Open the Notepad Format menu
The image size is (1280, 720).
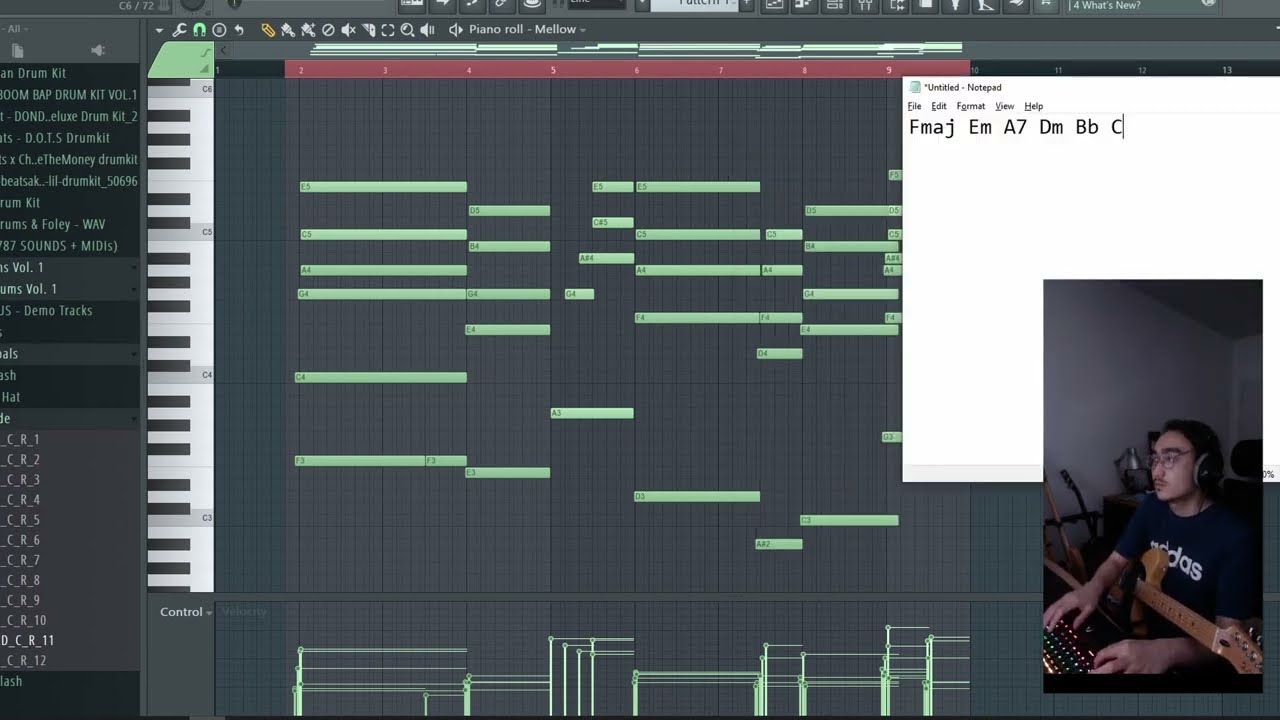tap(970, 106)
